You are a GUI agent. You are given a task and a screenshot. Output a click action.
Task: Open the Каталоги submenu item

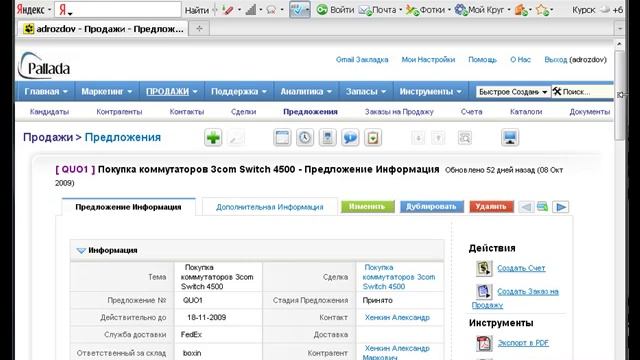pyautogui.click(x=526, y=112)
